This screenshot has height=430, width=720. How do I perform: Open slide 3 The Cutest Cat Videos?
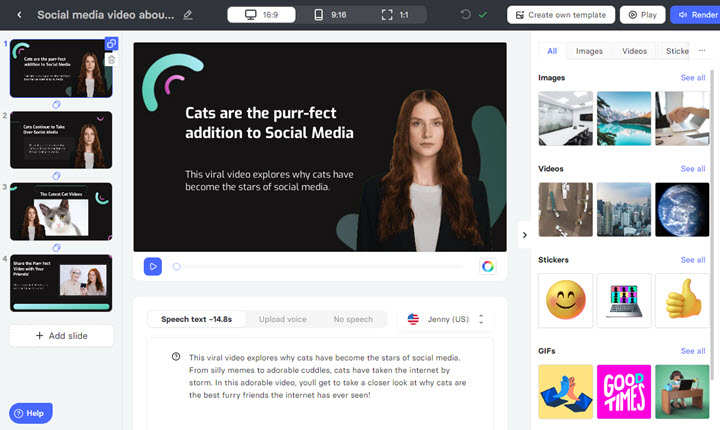(61, 212)
